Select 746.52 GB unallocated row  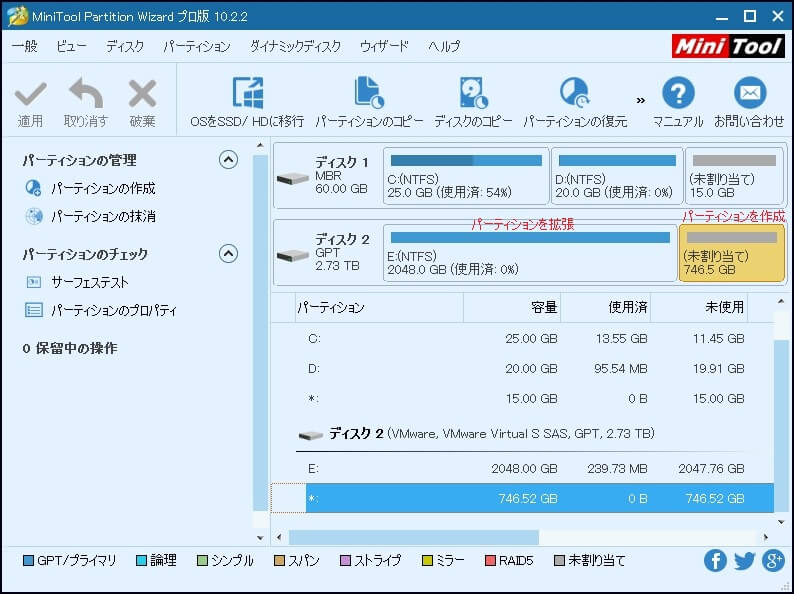523,498
